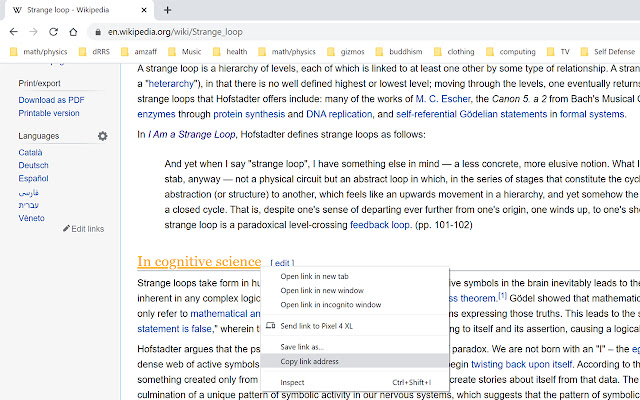
Task: Open the M. C. Escher link
Action: tap(443, 99)
